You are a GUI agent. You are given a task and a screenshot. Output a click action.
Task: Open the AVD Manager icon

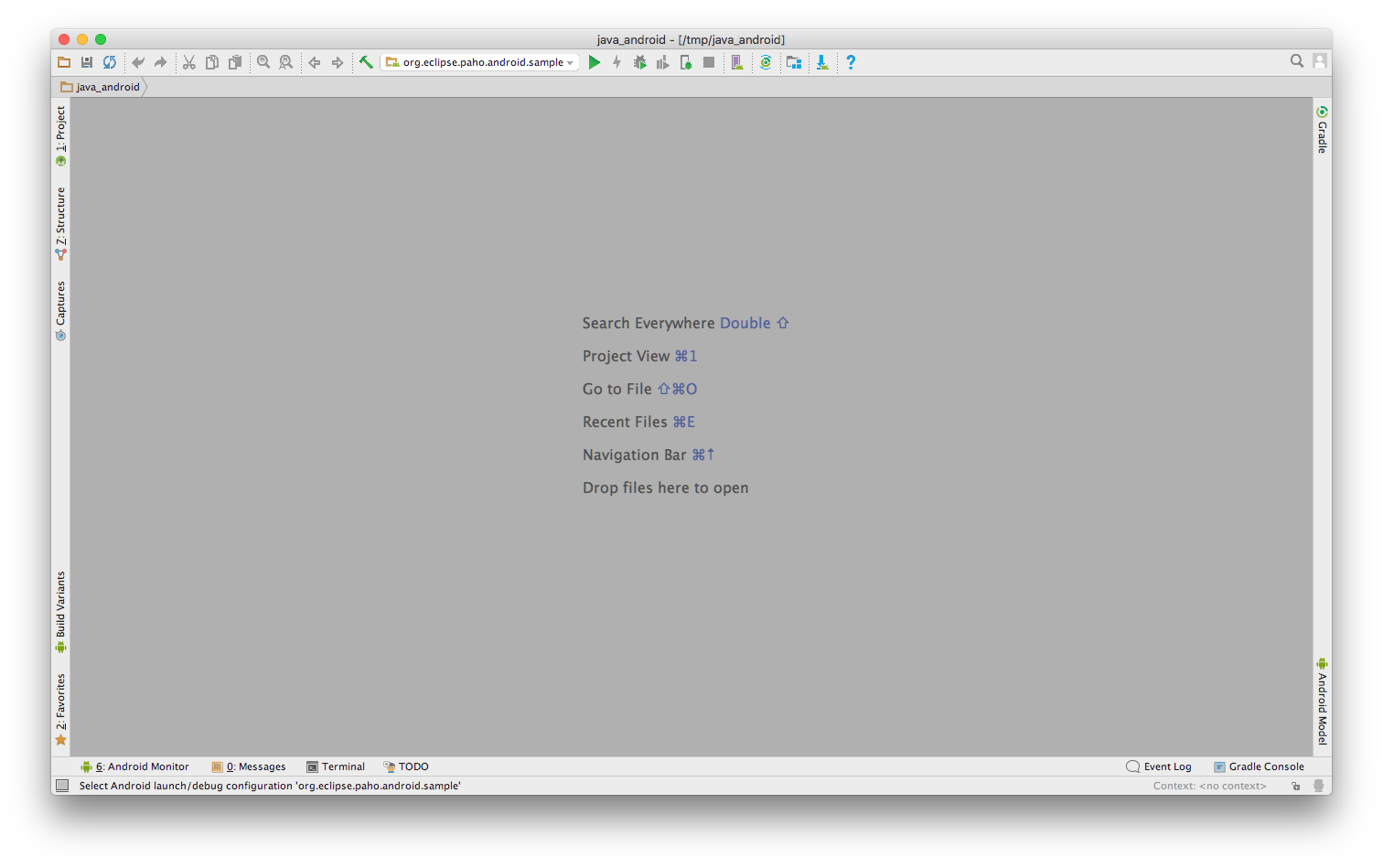point(737,62)
